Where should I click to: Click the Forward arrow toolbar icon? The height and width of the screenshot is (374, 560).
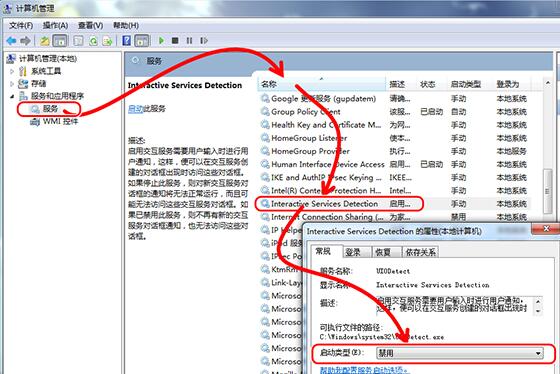[x=25, y=41]
